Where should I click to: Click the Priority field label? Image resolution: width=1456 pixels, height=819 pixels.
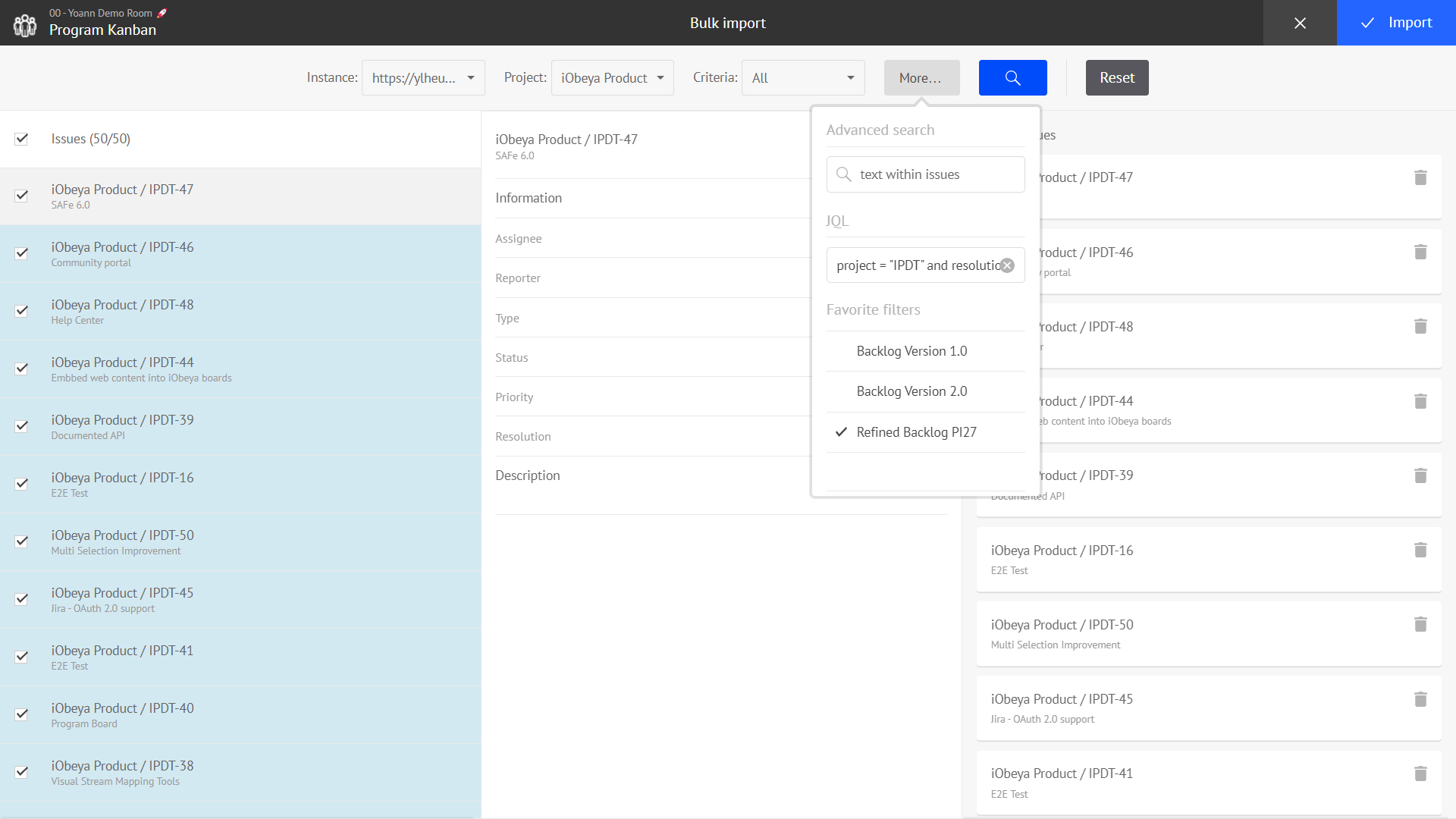coord(514,397)
